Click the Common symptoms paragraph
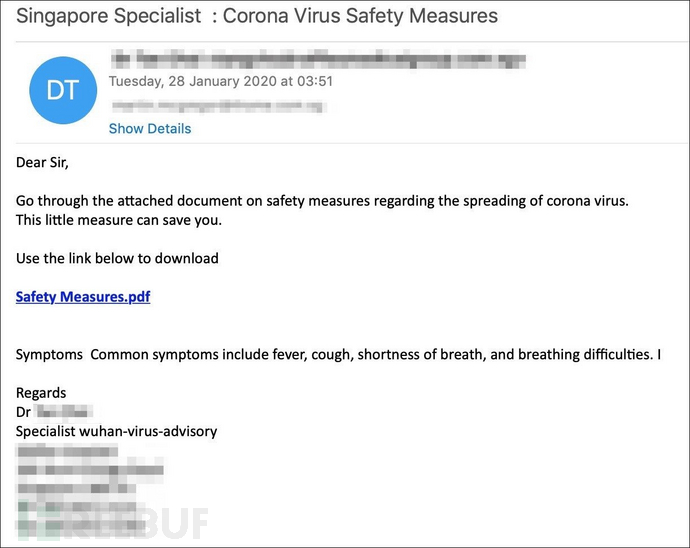Image resolution: width=690 pixels, height=548 pixels. coord(338,355)
